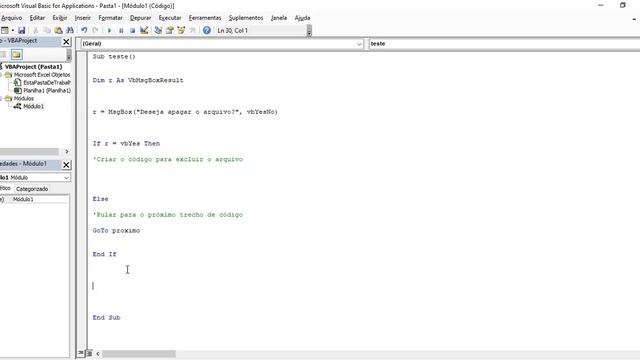Restore down the VBA editor window

[x=622, y=5]
